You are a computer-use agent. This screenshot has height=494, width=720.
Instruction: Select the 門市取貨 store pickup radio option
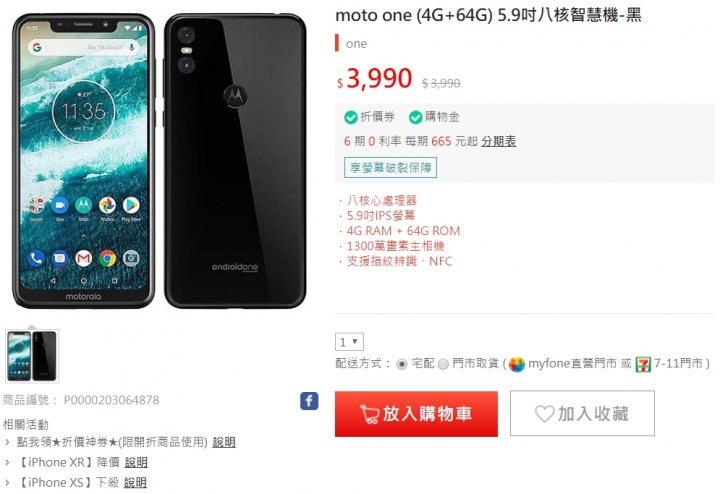[443, 365]
